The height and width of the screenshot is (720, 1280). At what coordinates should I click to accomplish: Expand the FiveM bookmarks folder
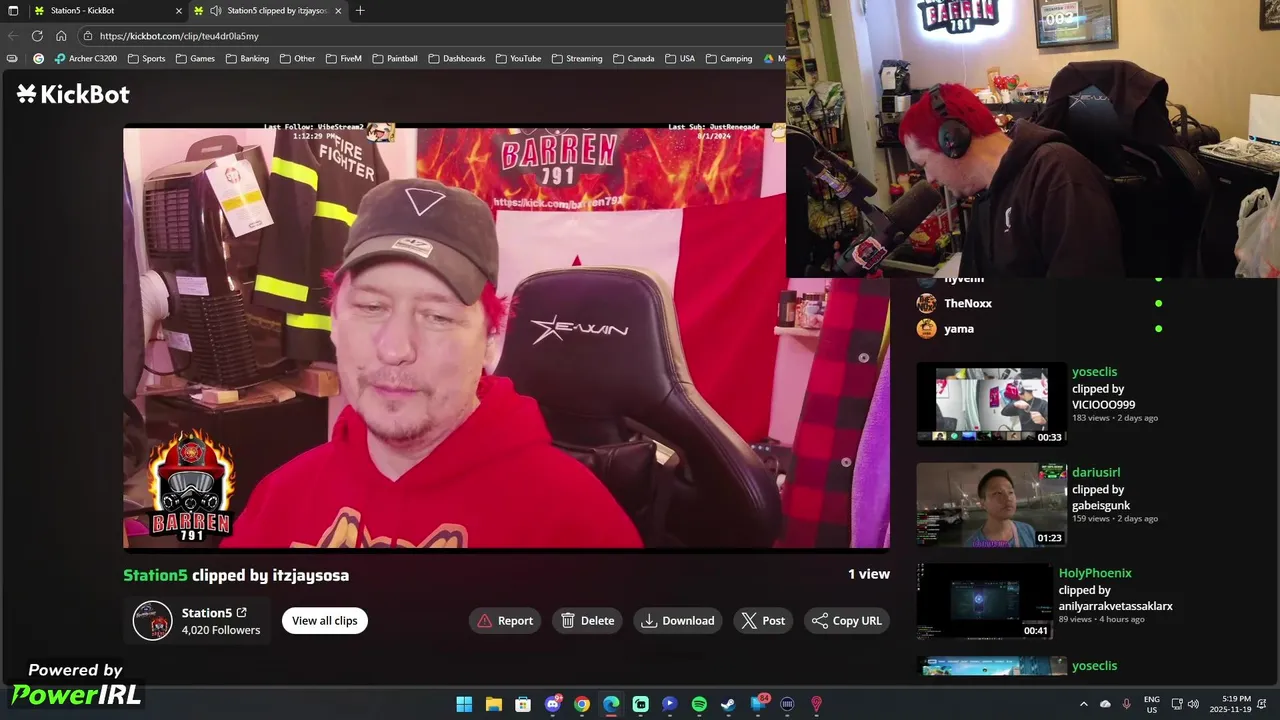click(343, 59)
